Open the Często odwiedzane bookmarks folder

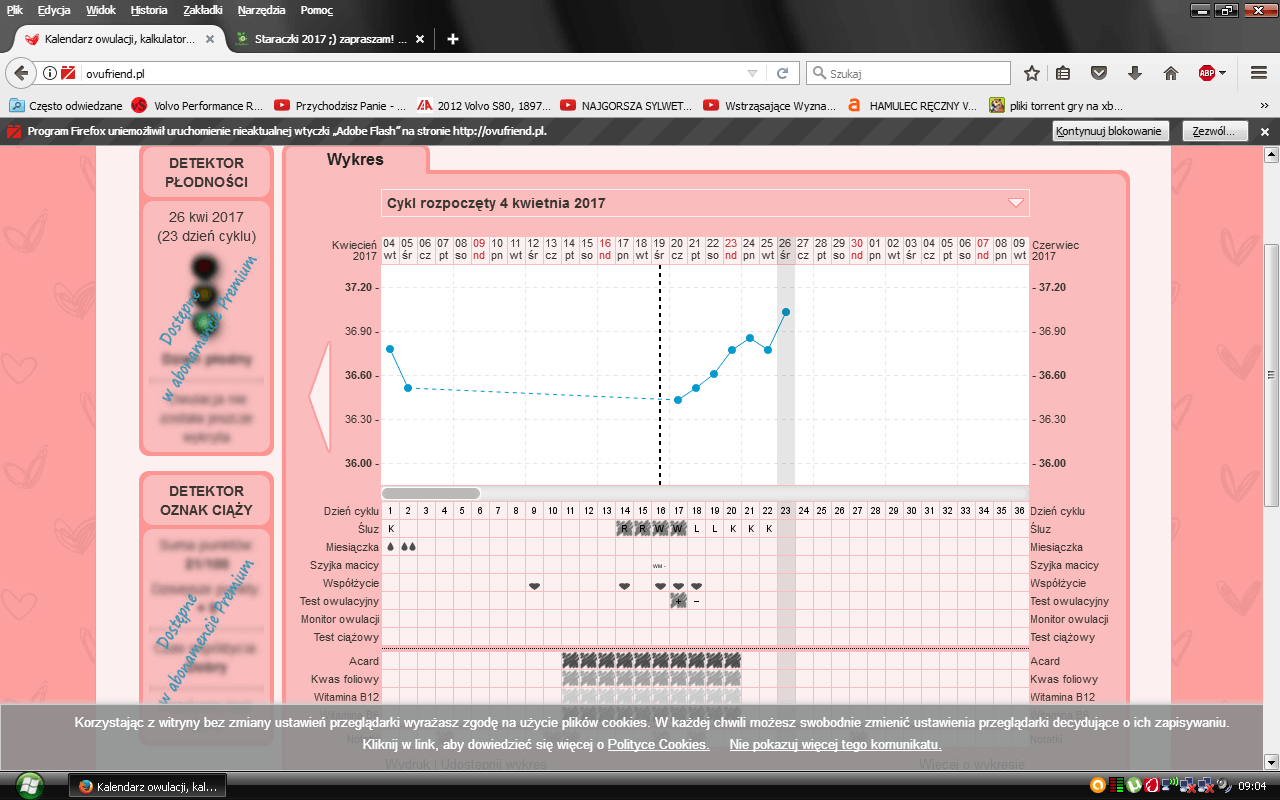click(x=66, y=105)
